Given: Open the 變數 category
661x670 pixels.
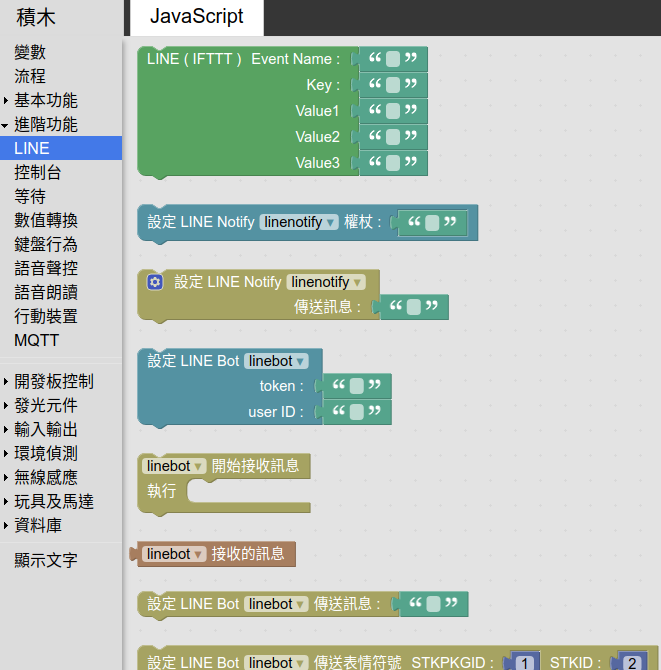Looking at the screenshot, I should (30, 52).
